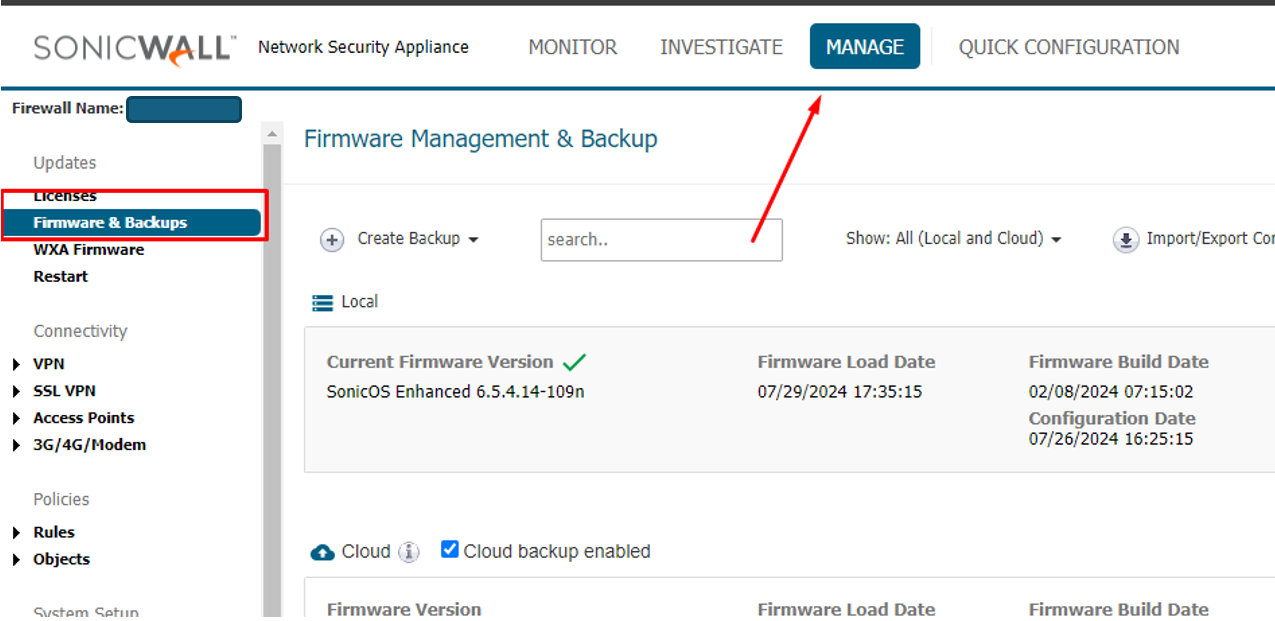Click the Cloud info icon
Image resolution: width=1275 pixels, height=621 pixels.
409,552
